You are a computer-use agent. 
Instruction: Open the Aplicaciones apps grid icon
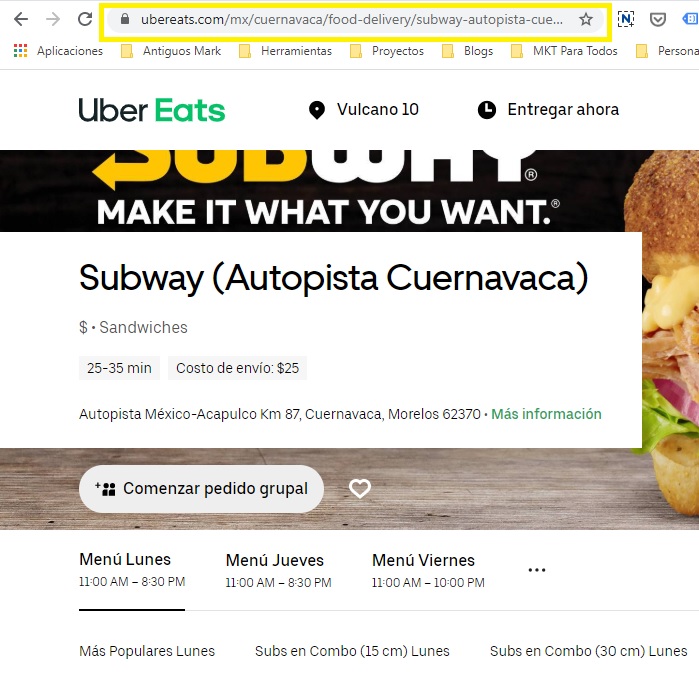(21, 51)
